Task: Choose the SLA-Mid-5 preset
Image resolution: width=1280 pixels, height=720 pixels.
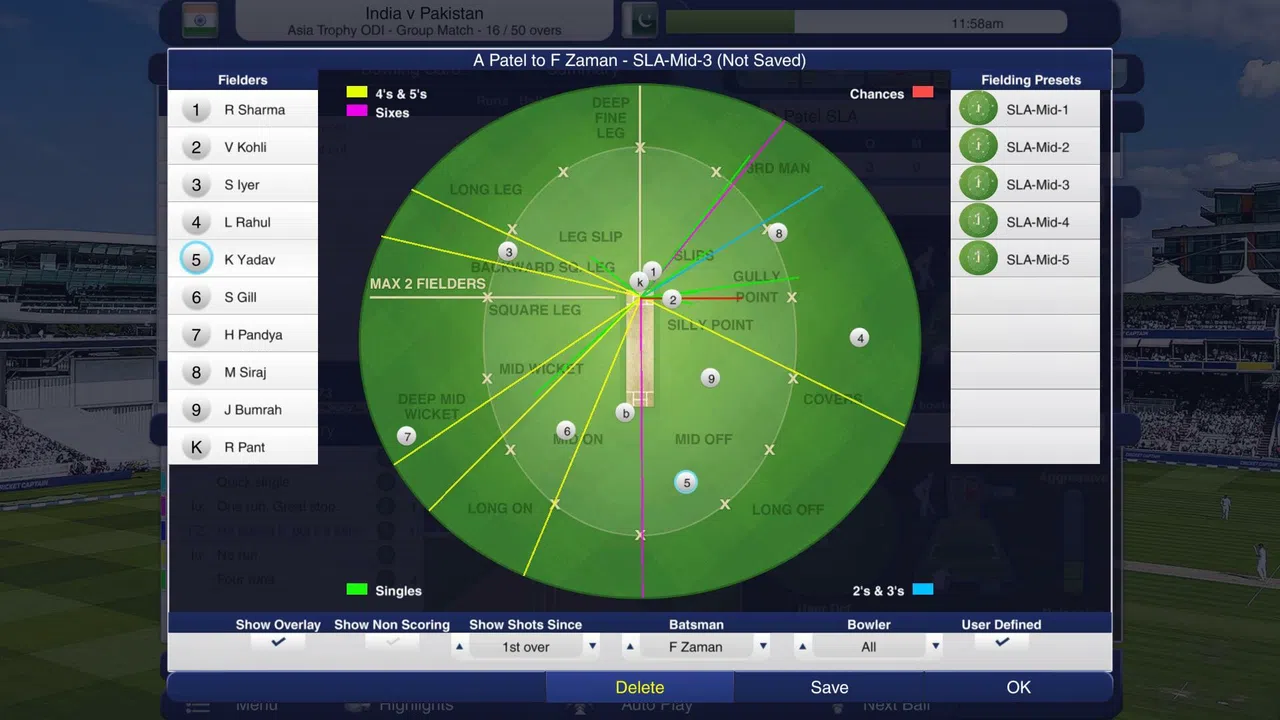Action: click(x=1025, y=259)
